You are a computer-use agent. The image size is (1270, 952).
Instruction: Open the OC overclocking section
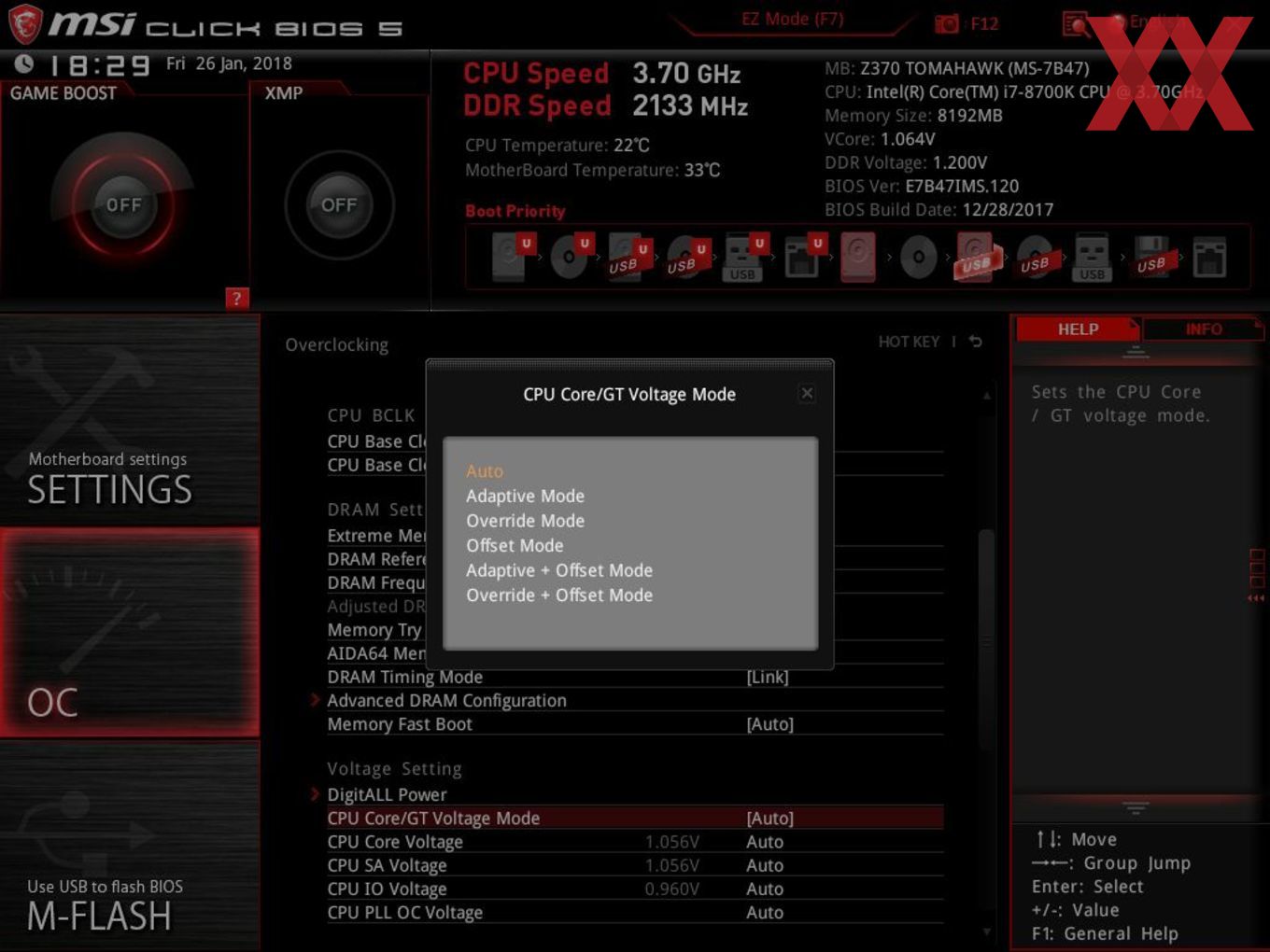(x=130, y=632)
